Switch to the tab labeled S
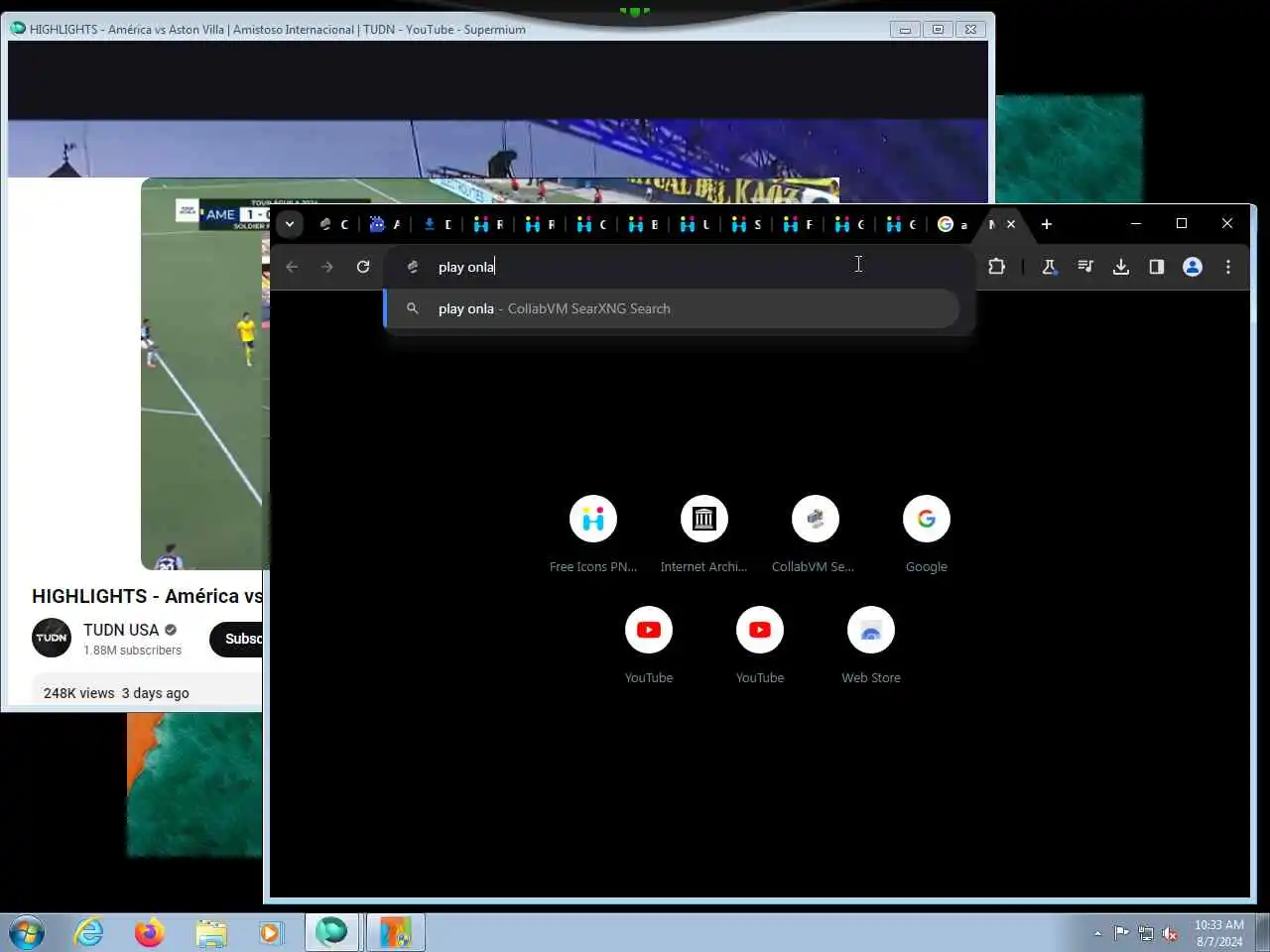The image size is (1270, 952). coord(745,224)
